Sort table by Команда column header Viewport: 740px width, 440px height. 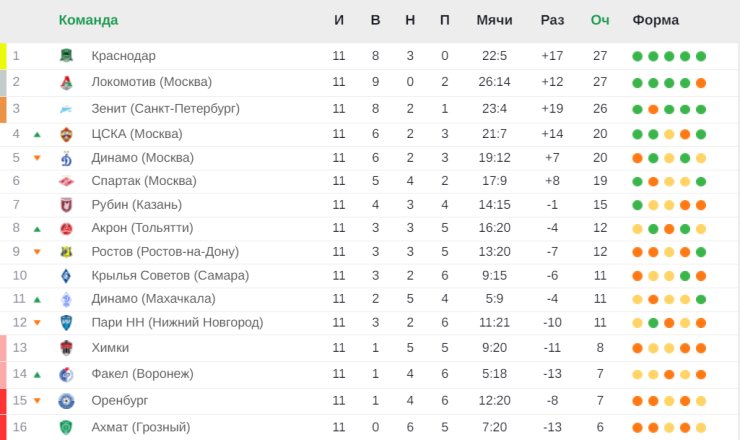[x=88, y=20]
